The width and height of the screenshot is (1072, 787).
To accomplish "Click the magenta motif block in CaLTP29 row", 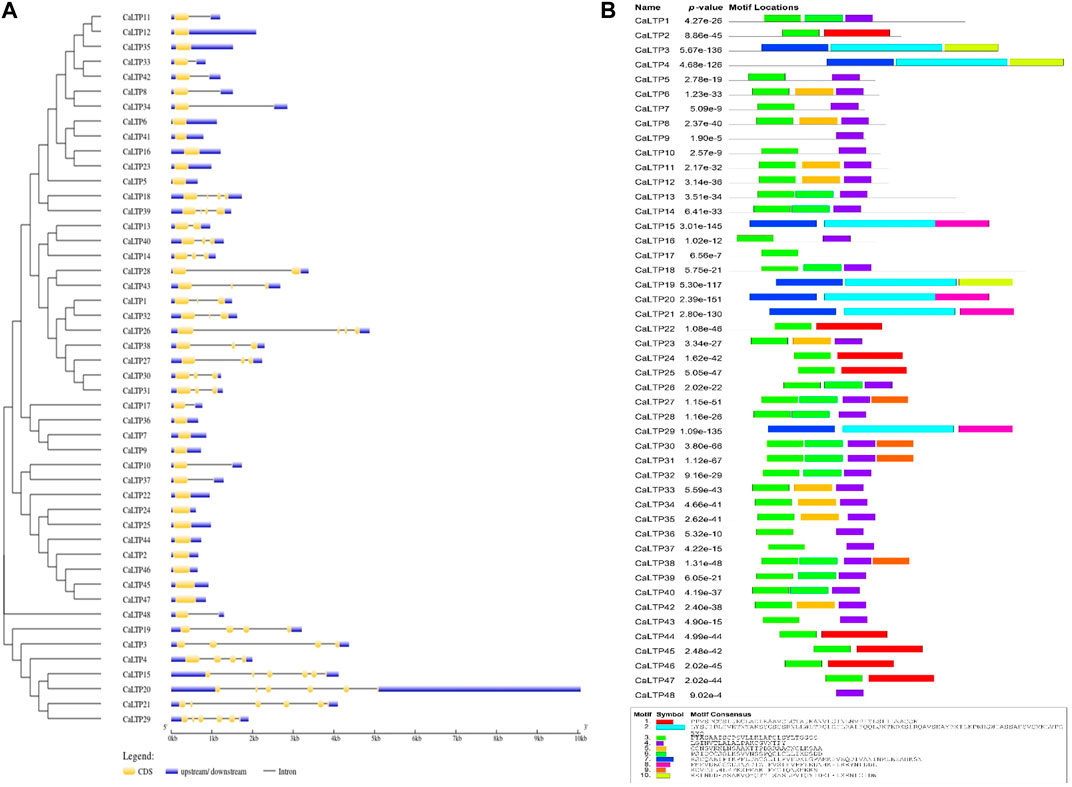I will [x=985, y=429].
